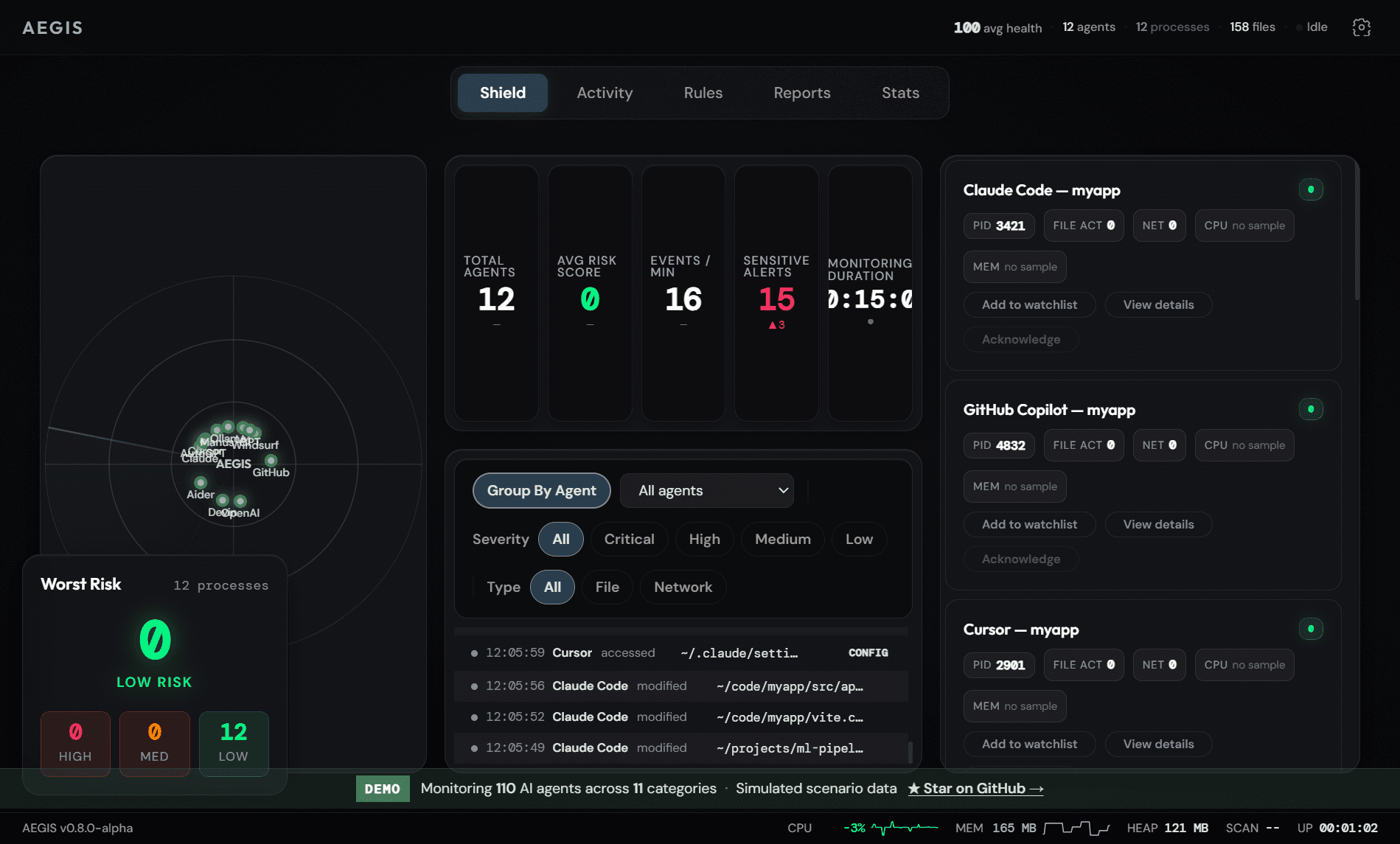1400x844 pixels.
Task: Click the NET chip on GitHub Copilot
Action: (1160, 445)
